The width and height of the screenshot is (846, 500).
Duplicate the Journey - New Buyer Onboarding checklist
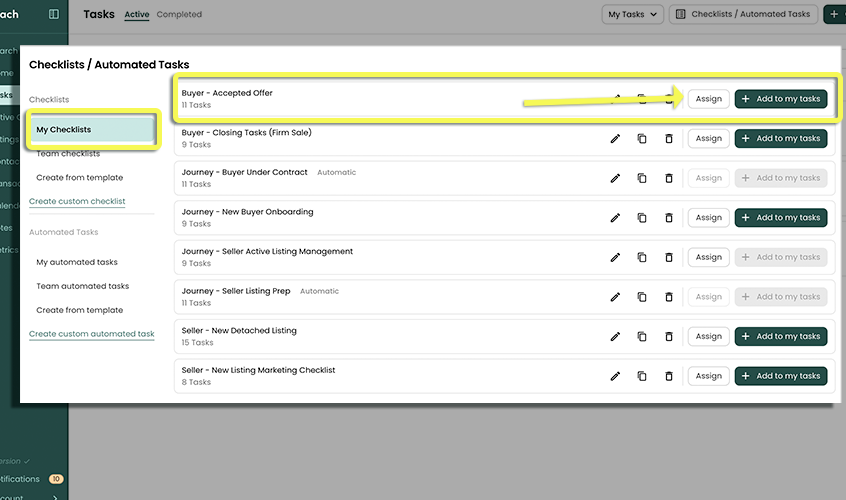click(x=642, y=218)
